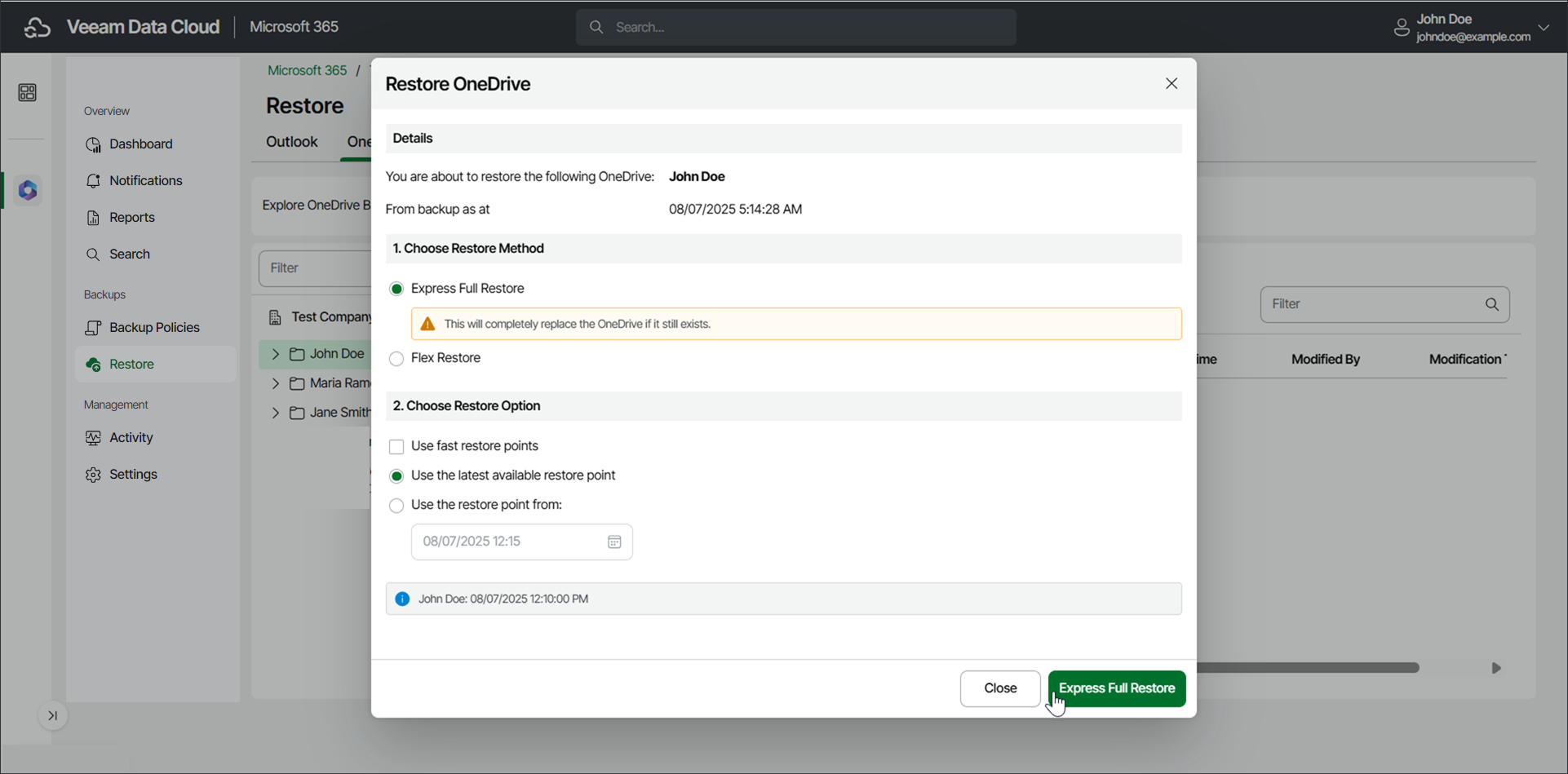Click the '08/07/2025 5:14:28 AM' backup timestamp
The image size is (1568, 774).
pos(736,210)
